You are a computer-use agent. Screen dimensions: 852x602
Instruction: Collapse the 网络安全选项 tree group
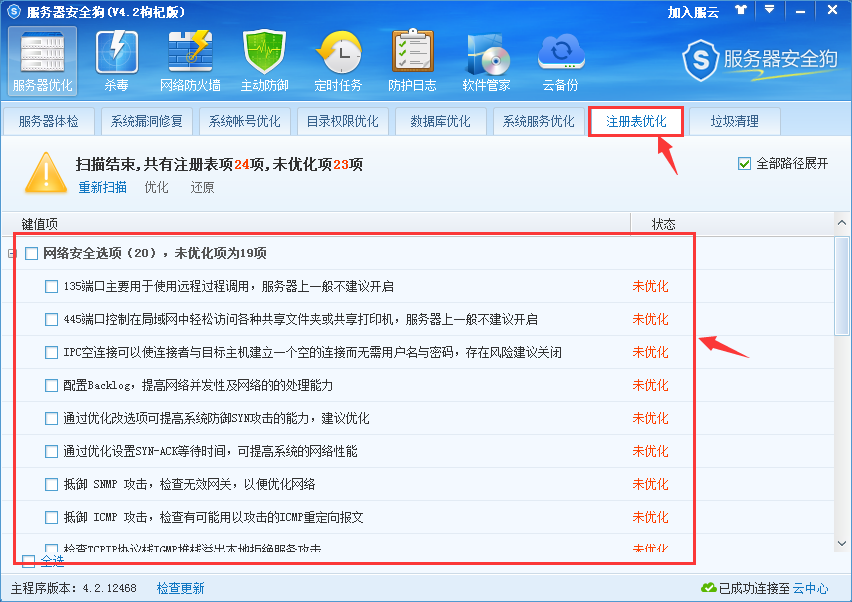tap(11, 254)
